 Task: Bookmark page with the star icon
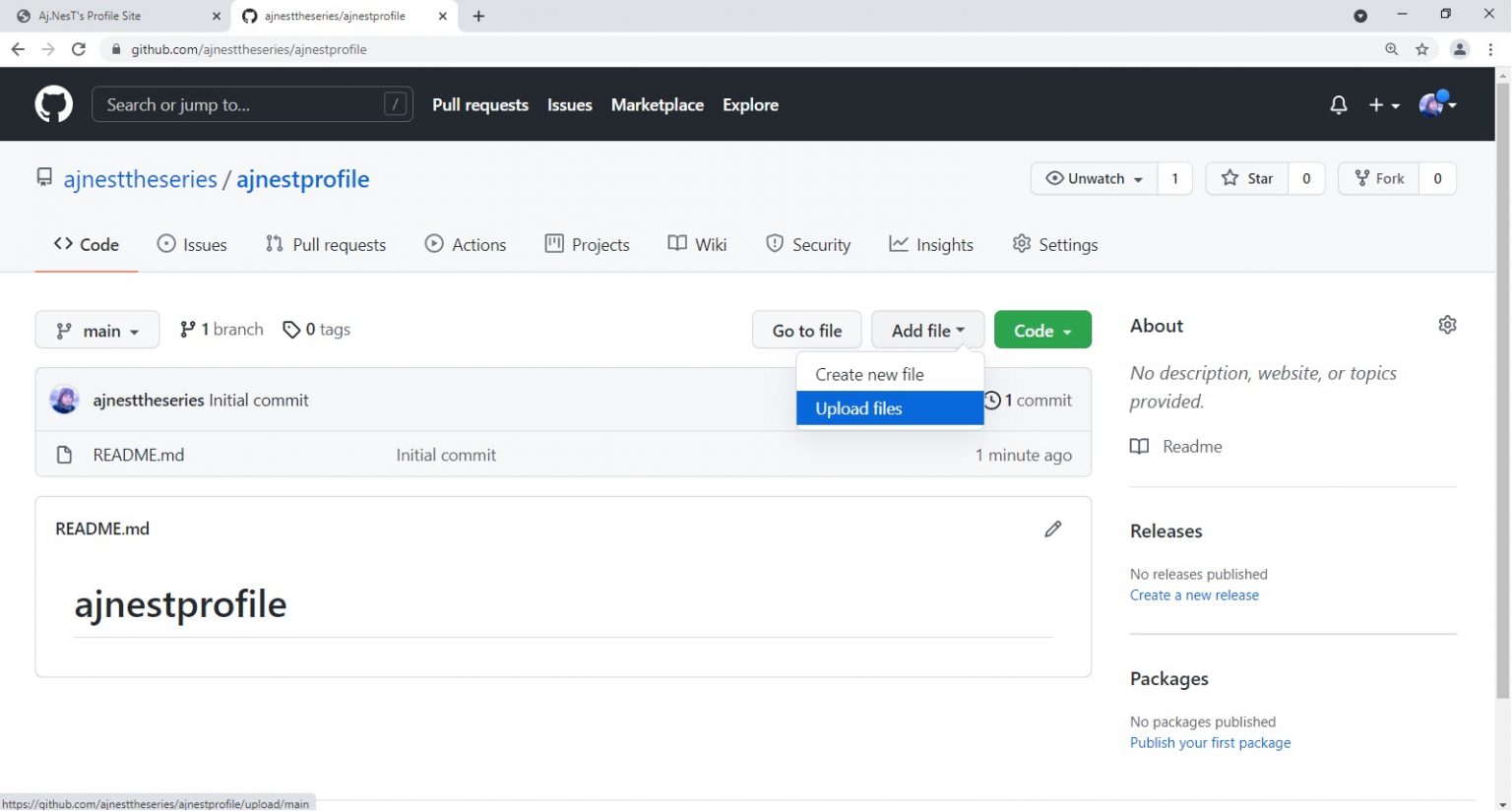(1421, 49)
